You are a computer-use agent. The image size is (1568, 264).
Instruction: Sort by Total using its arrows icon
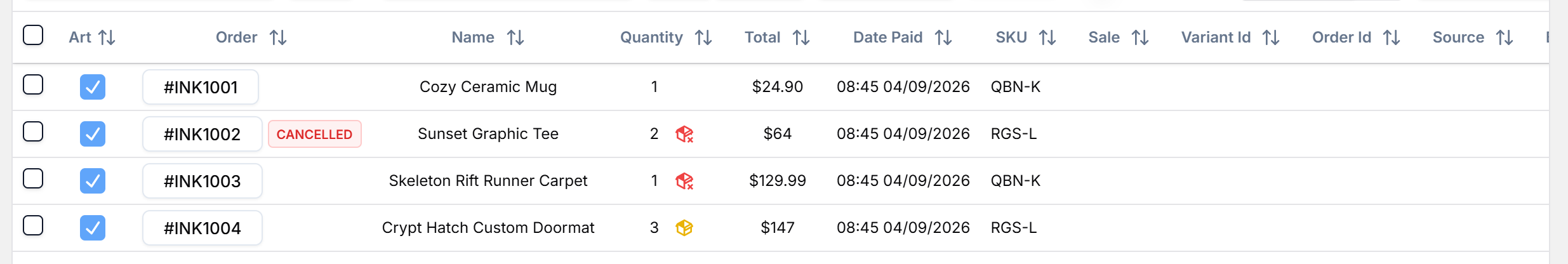(x=801, y=37)
